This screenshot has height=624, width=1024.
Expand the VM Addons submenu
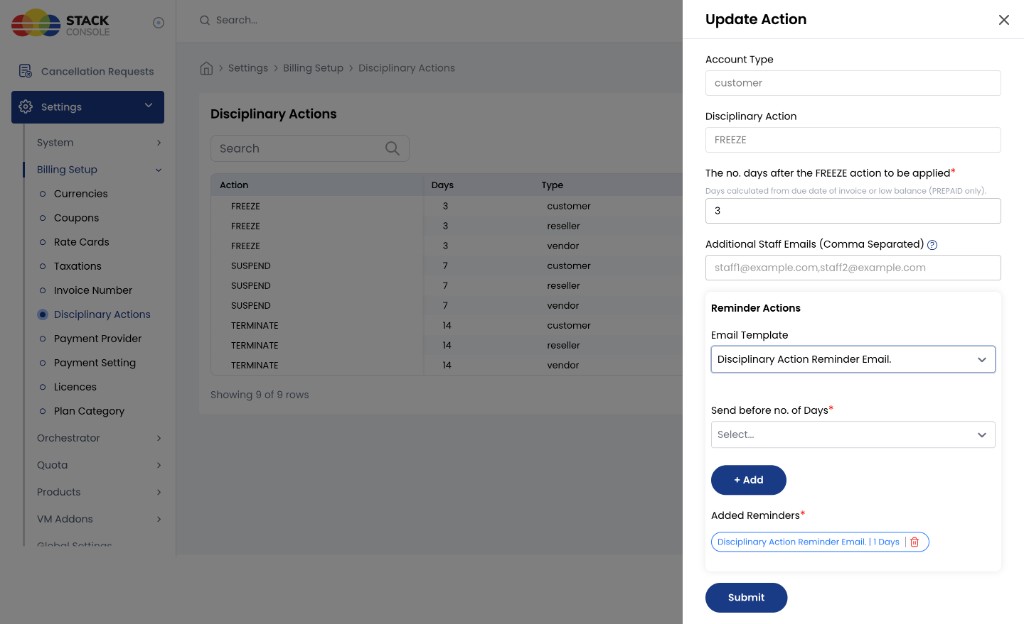pos(159,519)
